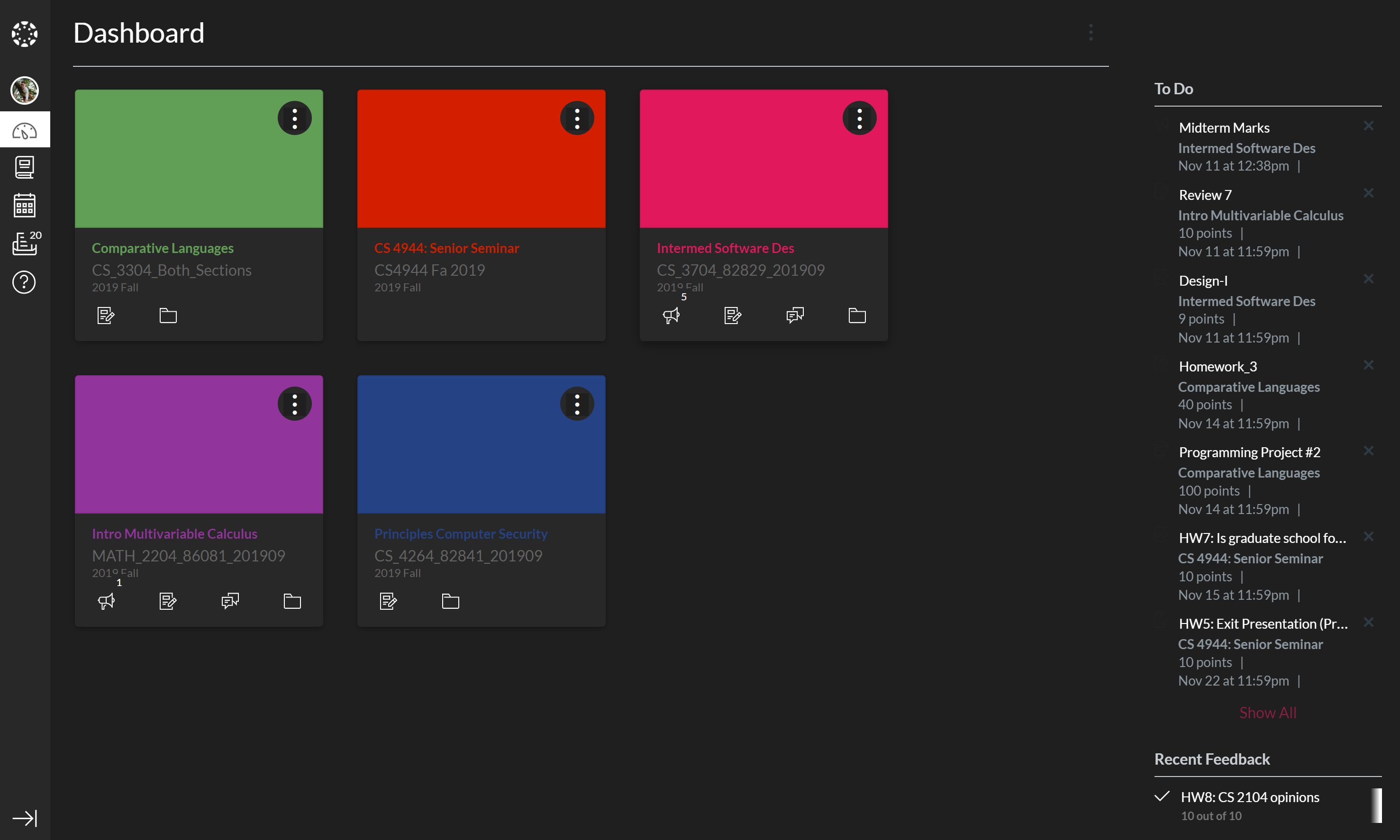Viewport: 1400px width, 840px height.
Task: Open files folder for Comparative Languages
Action: point(168,315)
